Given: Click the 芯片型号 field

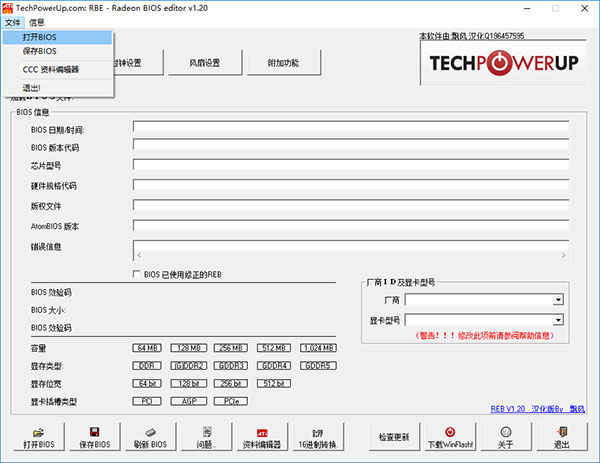Looking at the screenshot, I should point(351,165).
